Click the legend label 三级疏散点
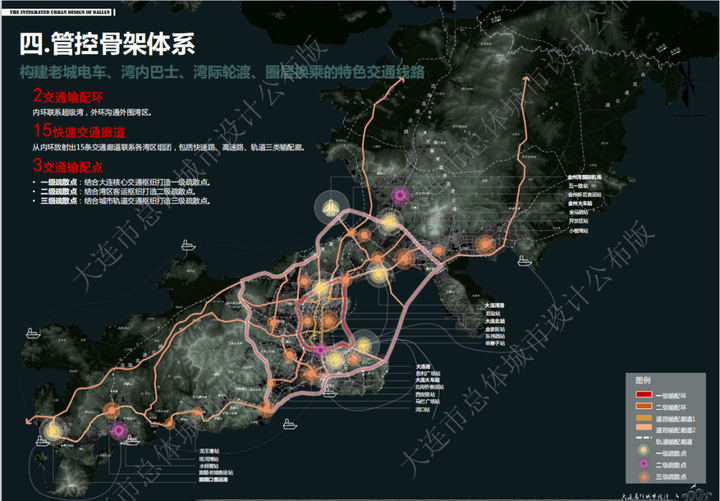Screen dimensions: 720x501 671,477
